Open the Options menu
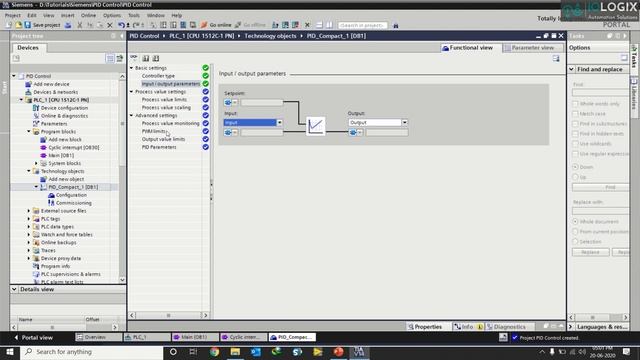Screen dimensions: 640x360 click(x=111, y=15)
